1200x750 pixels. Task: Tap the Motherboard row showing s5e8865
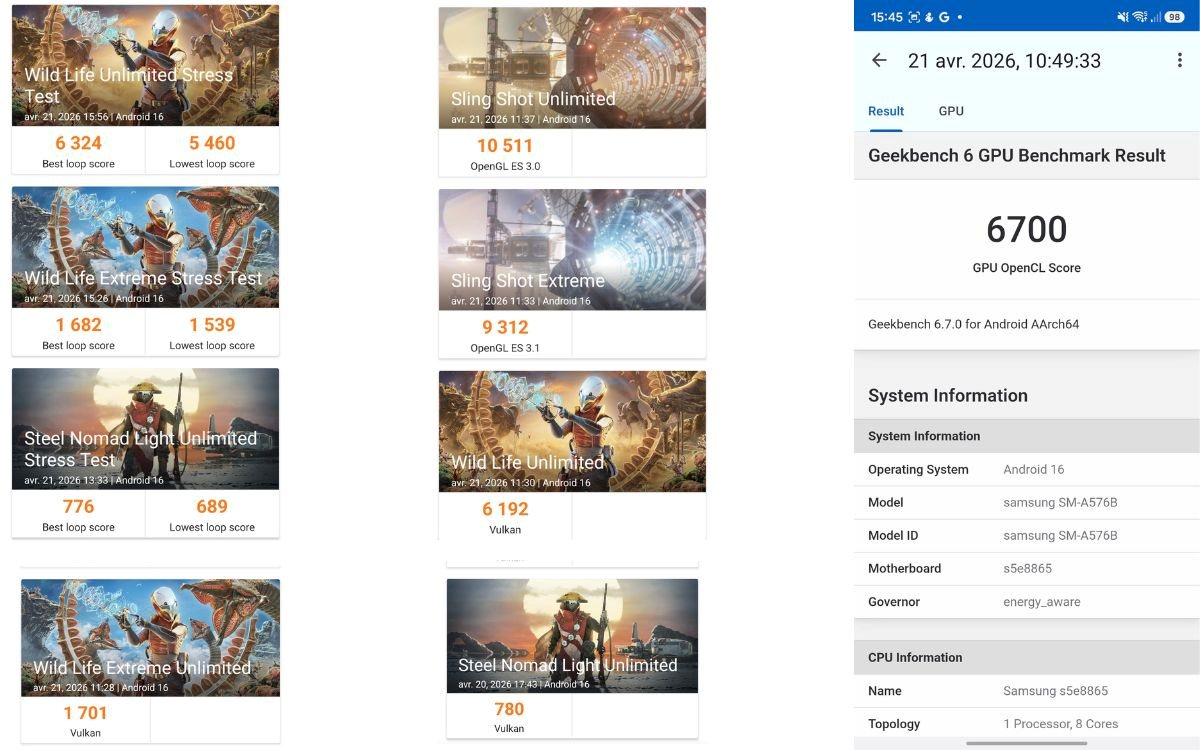[1026, 569]
